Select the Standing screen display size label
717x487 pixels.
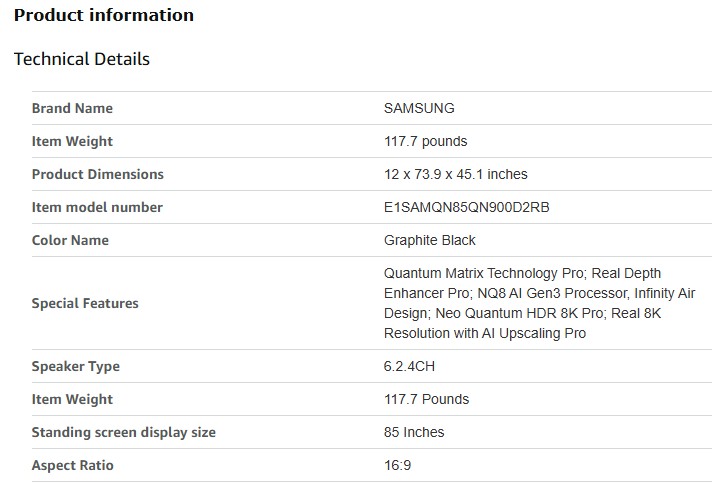click(x=124, y=432)
